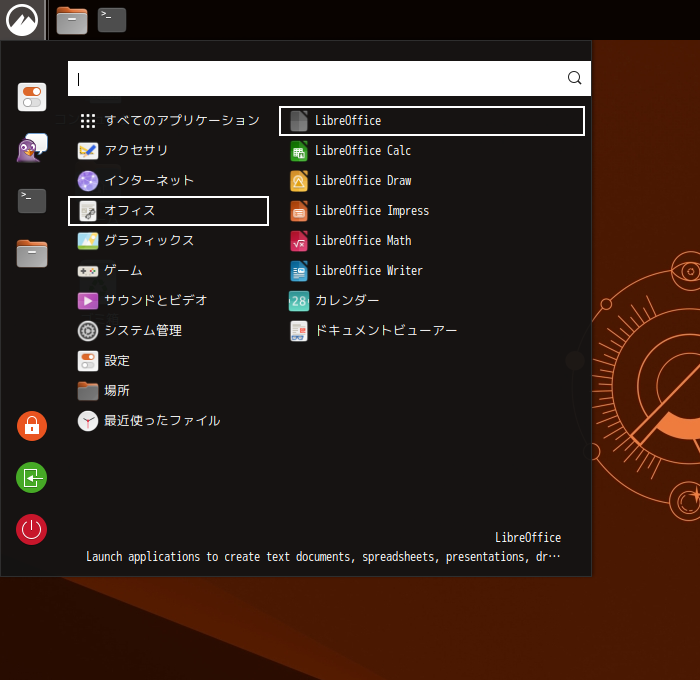The image size is (700, 680).
Task: Open terminal from the favorites sidebar
Action: point(32,201)
